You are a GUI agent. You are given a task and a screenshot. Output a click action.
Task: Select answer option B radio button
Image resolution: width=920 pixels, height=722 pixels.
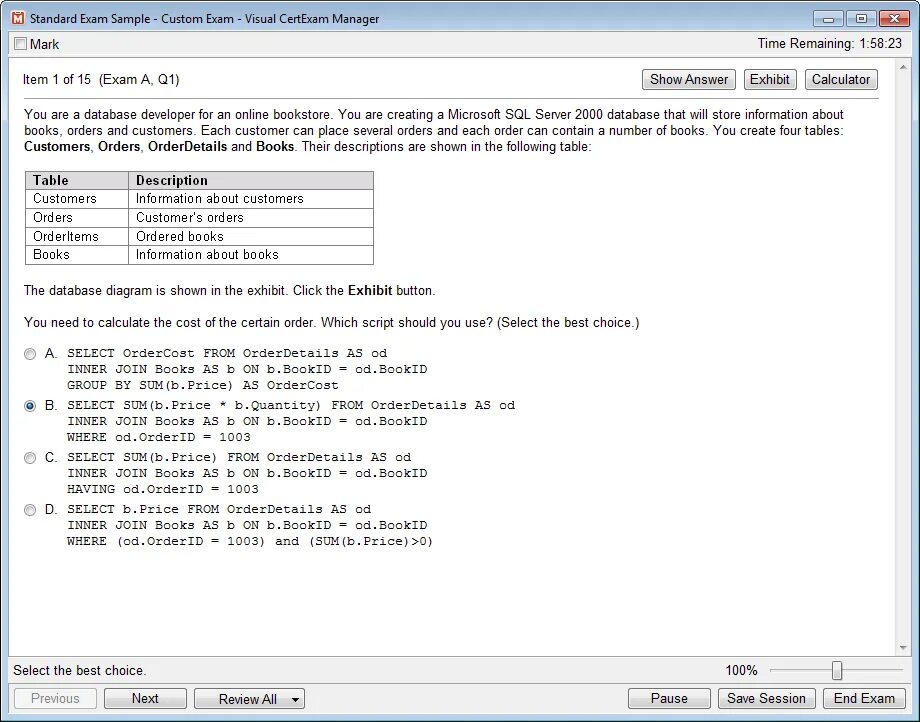30,406
